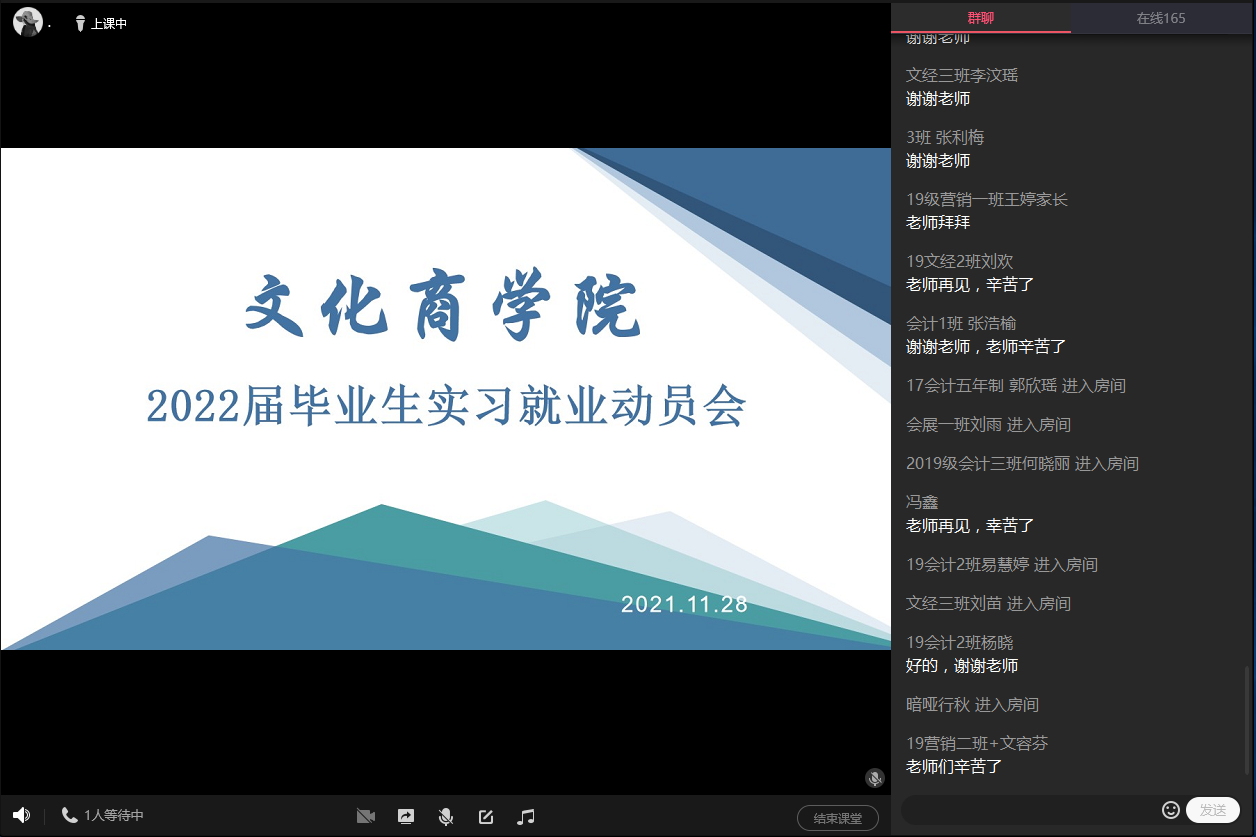
Task: Click the music note icon
Action: point(526,816)
